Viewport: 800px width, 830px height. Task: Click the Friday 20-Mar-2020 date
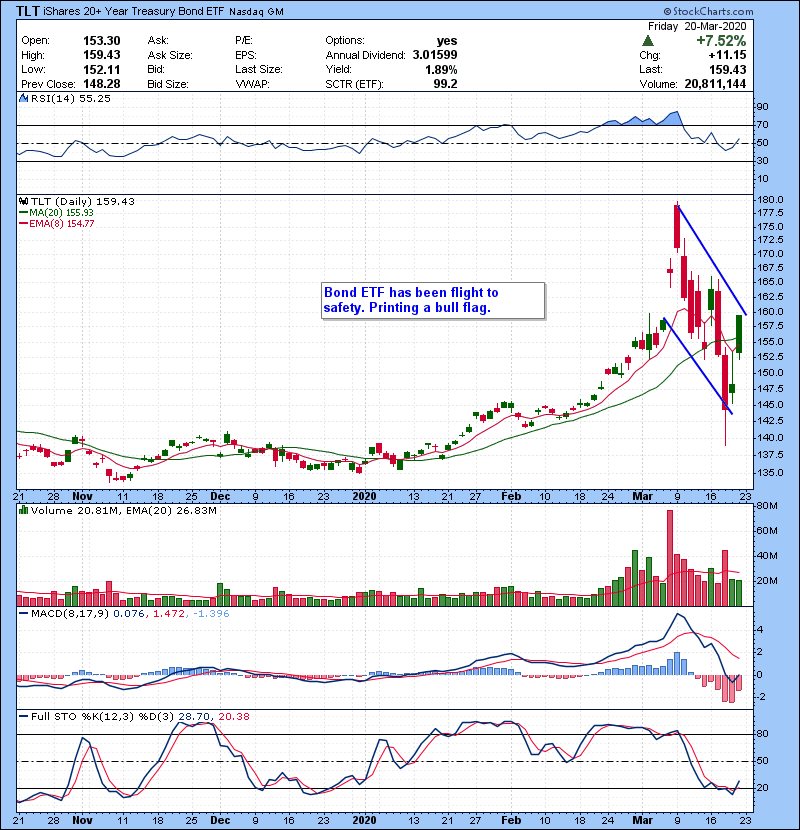[x=697, y=26]
